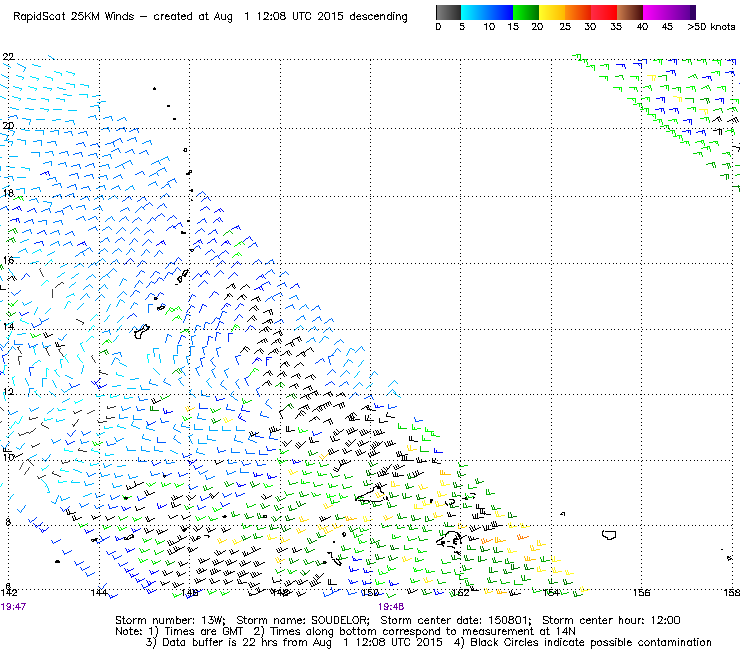Click the latitude axis label '14'
The image size is (740, 650).
coord(8,326)
